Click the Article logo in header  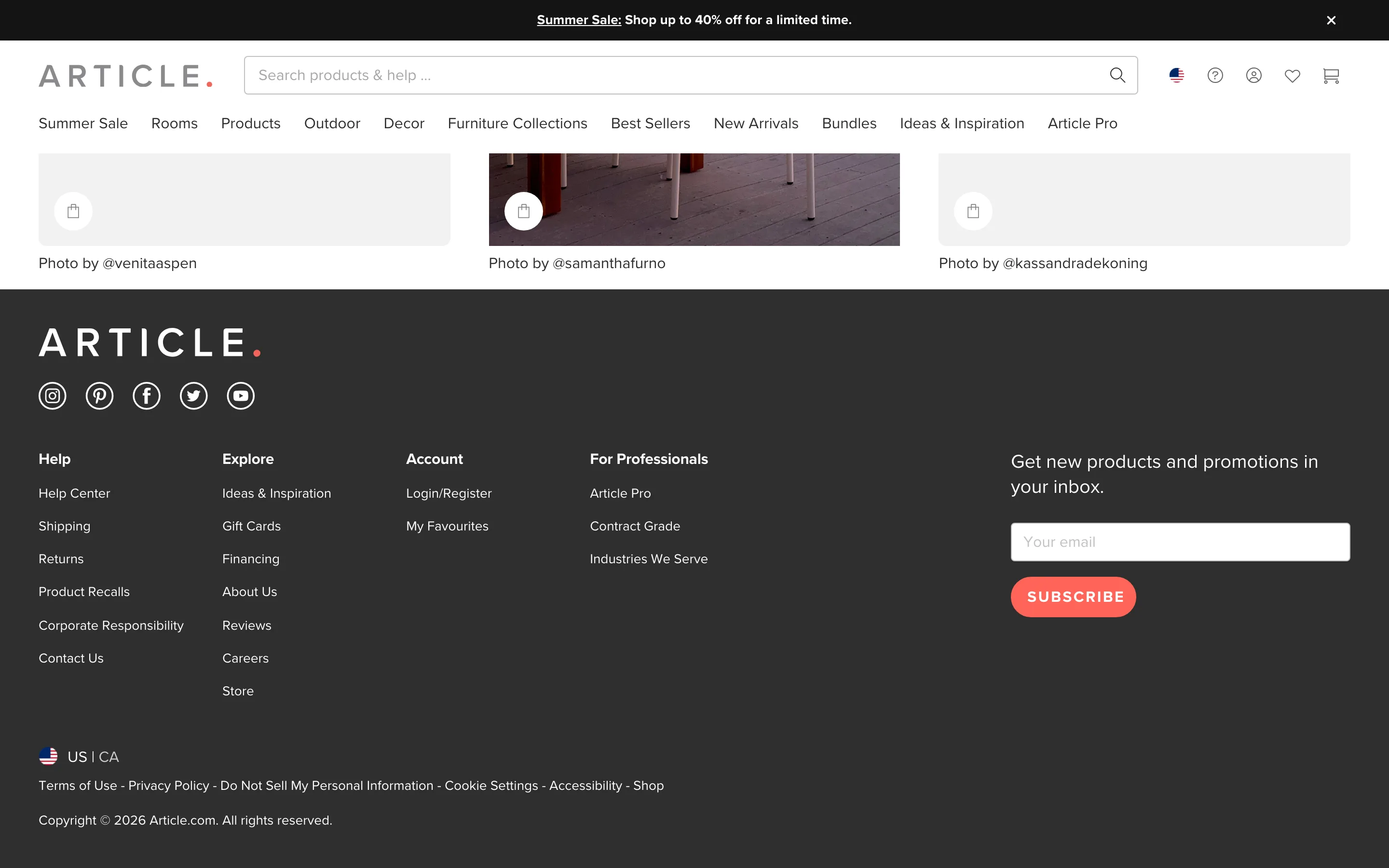126,76
